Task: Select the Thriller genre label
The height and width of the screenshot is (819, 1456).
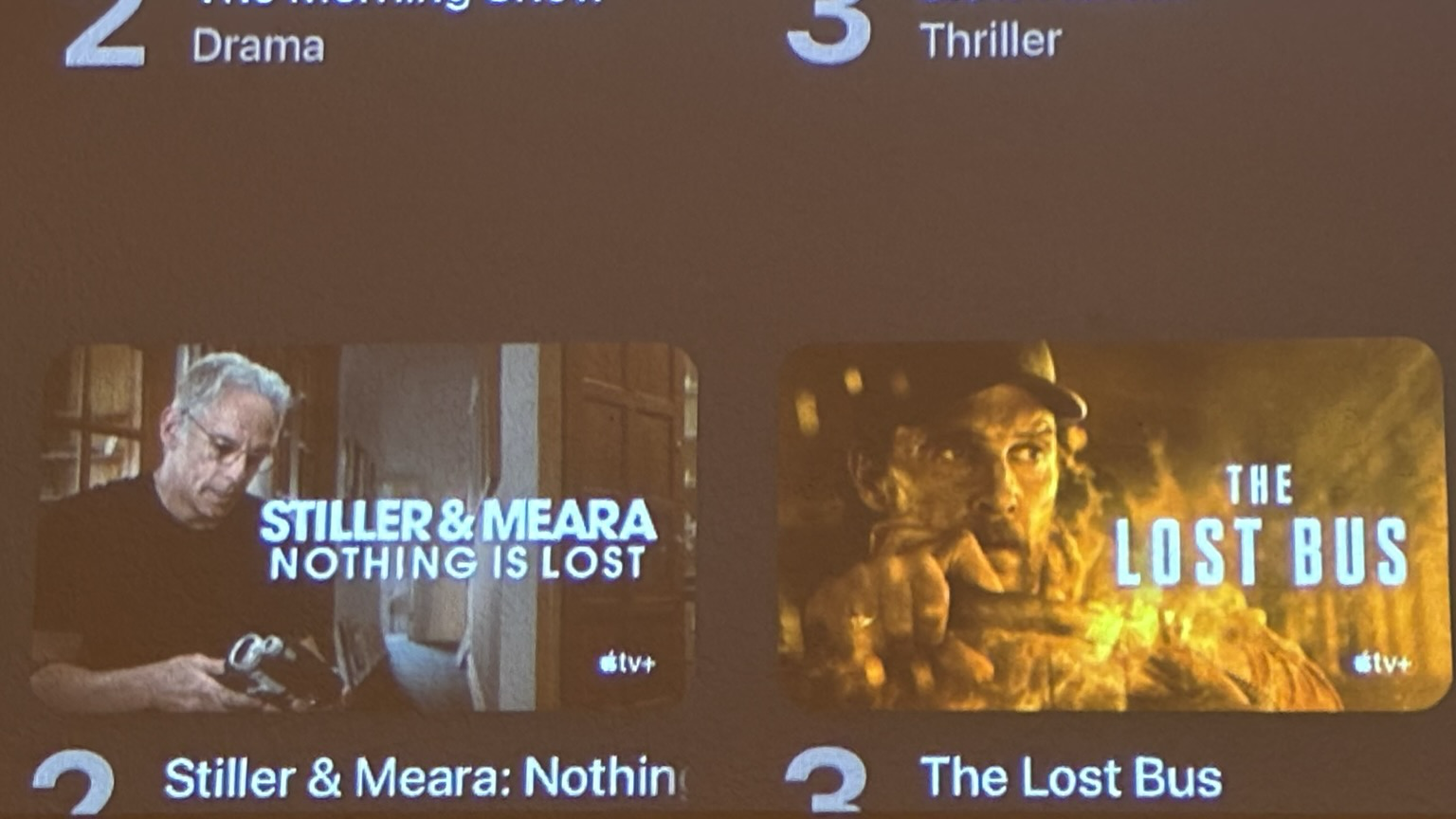Action: coord(991,41)
